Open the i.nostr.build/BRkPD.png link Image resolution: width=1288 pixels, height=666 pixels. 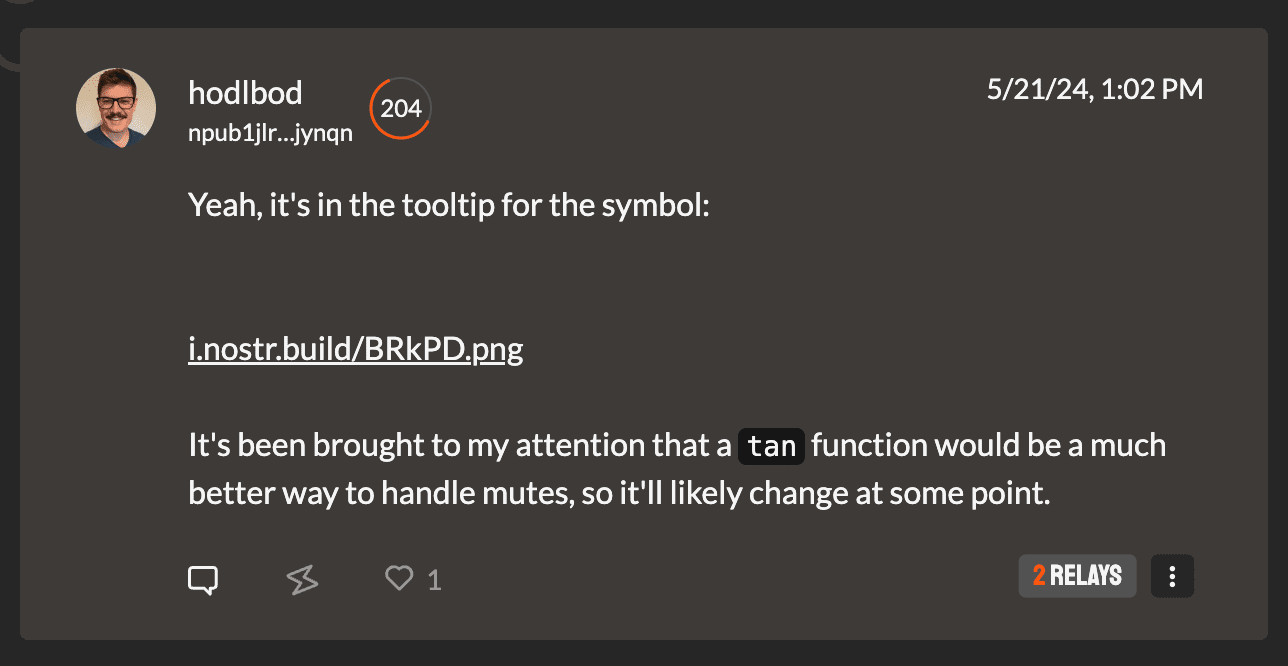click(355, 349)
